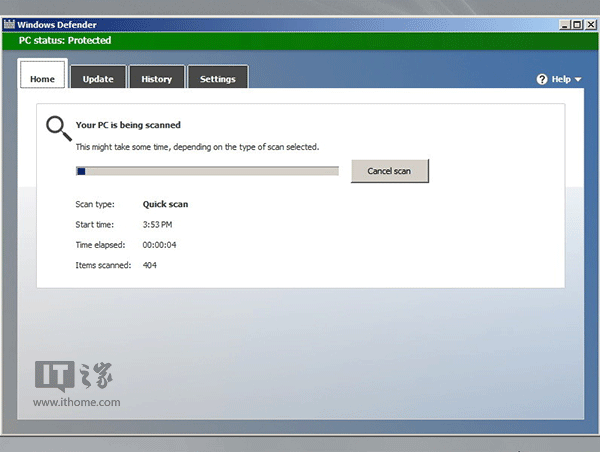Screen dimensions: 600x452
Task: Click the IT home watermark logo
Action: (75, 374)
